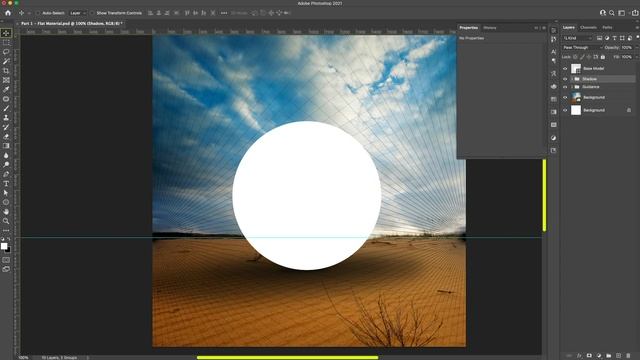This screenshot has height=360, width=640.
Task: Select the Eyedropper tool
Action: coord(6,89)
